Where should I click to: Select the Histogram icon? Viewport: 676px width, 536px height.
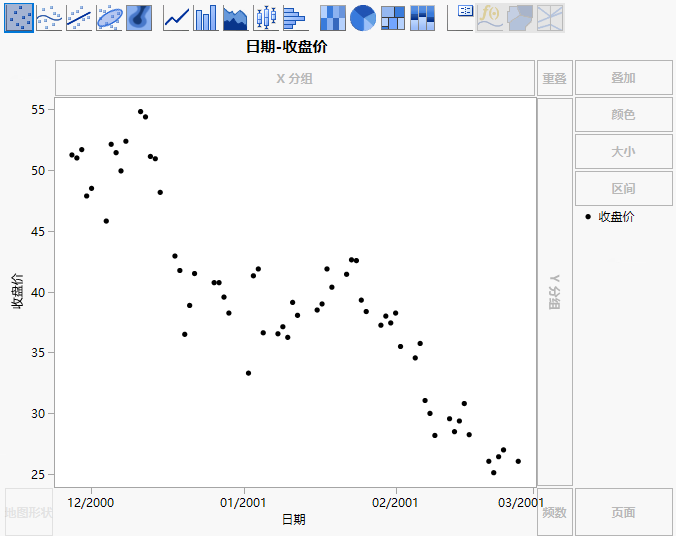(x=294, y=17)
